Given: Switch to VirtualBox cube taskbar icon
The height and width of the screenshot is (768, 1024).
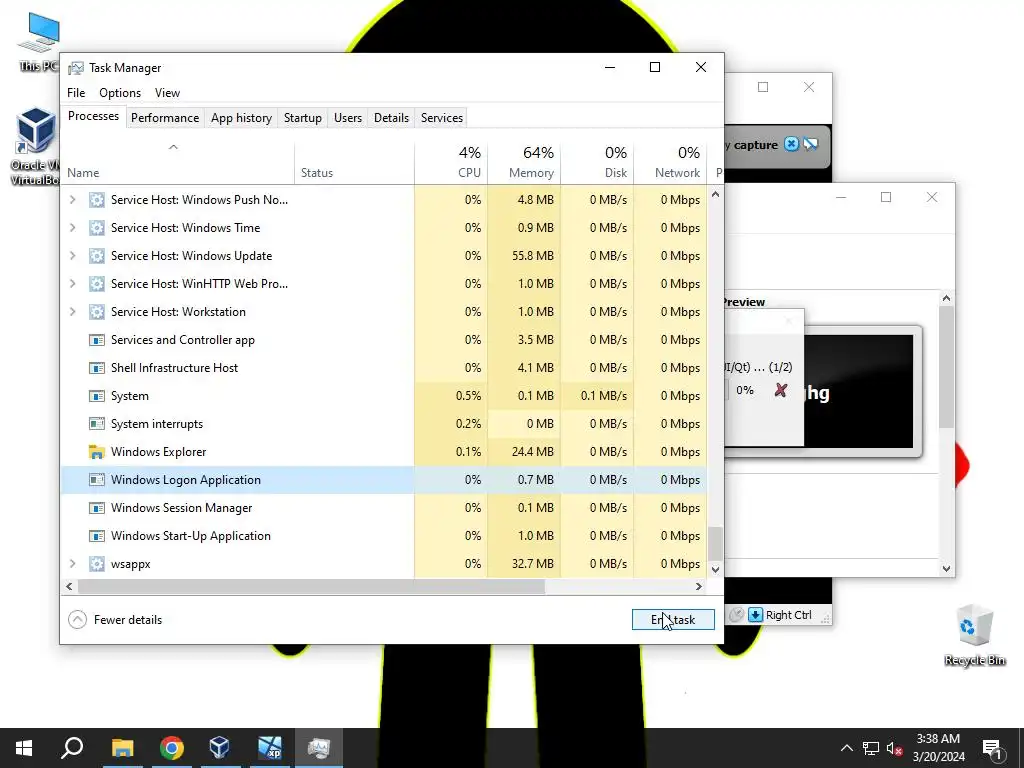Looking at the screenshot, I should [219, 748].
